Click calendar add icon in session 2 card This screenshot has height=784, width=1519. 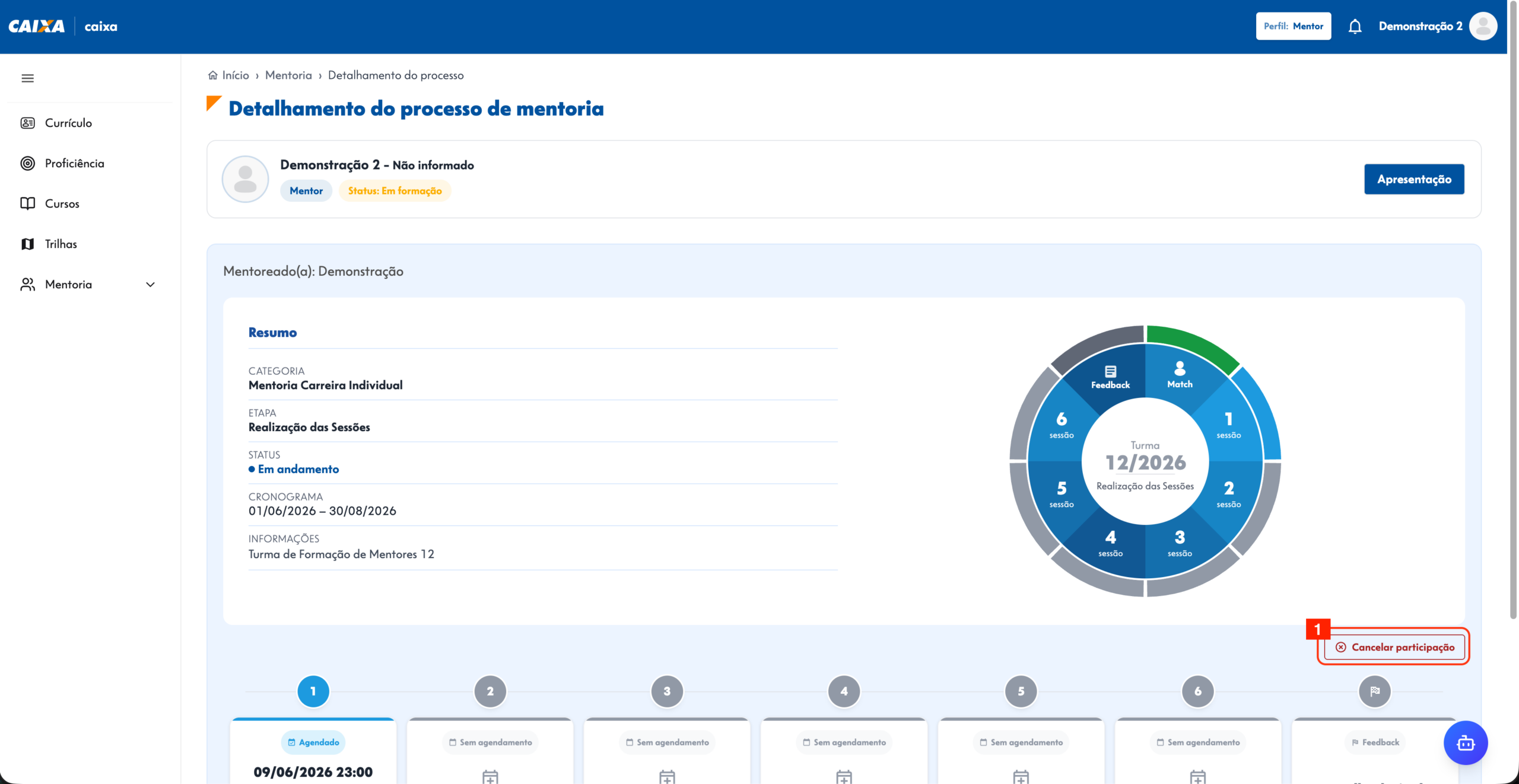coord(490,776)
